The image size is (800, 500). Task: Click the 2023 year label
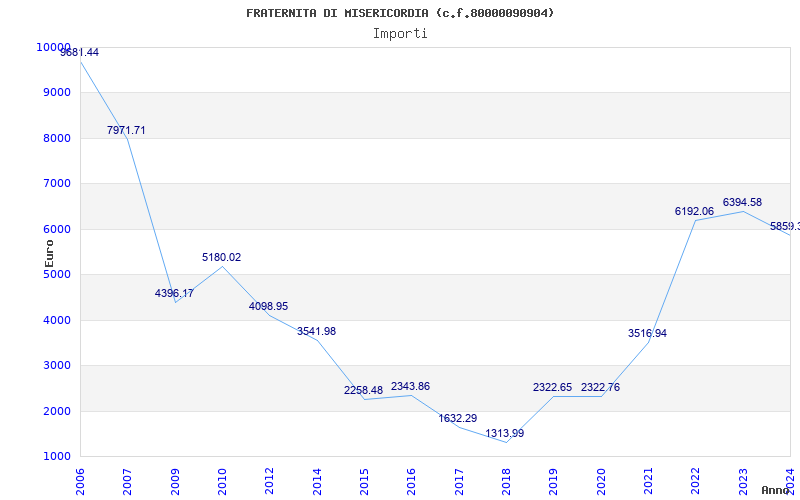click(743, 482)
